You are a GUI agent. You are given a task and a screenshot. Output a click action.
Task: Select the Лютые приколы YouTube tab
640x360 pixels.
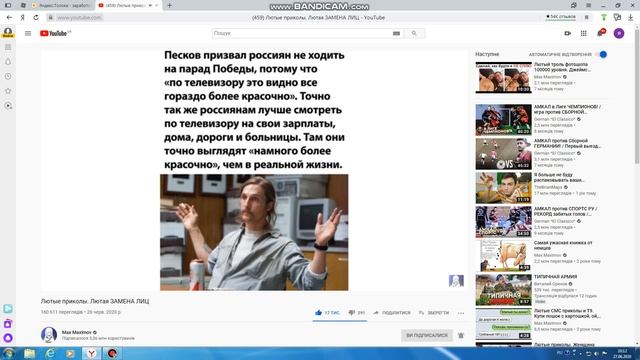(127, 5)
